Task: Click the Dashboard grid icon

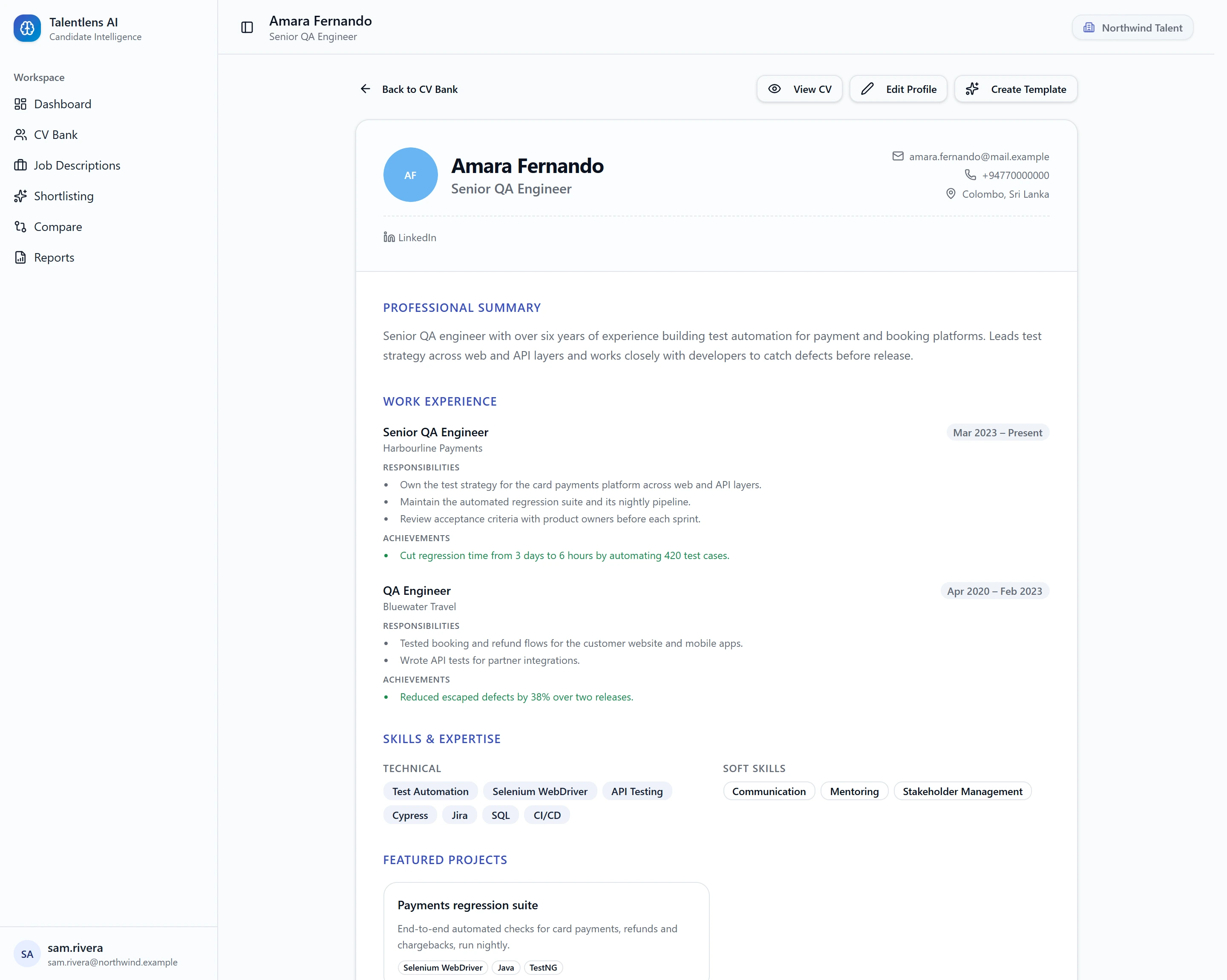Action: tap(20, 104)
